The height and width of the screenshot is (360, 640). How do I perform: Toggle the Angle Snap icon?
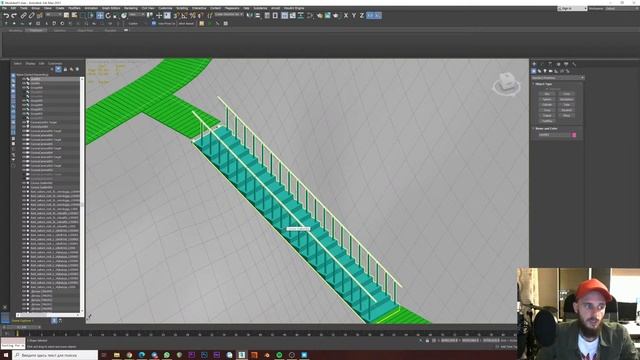[184, 16]
